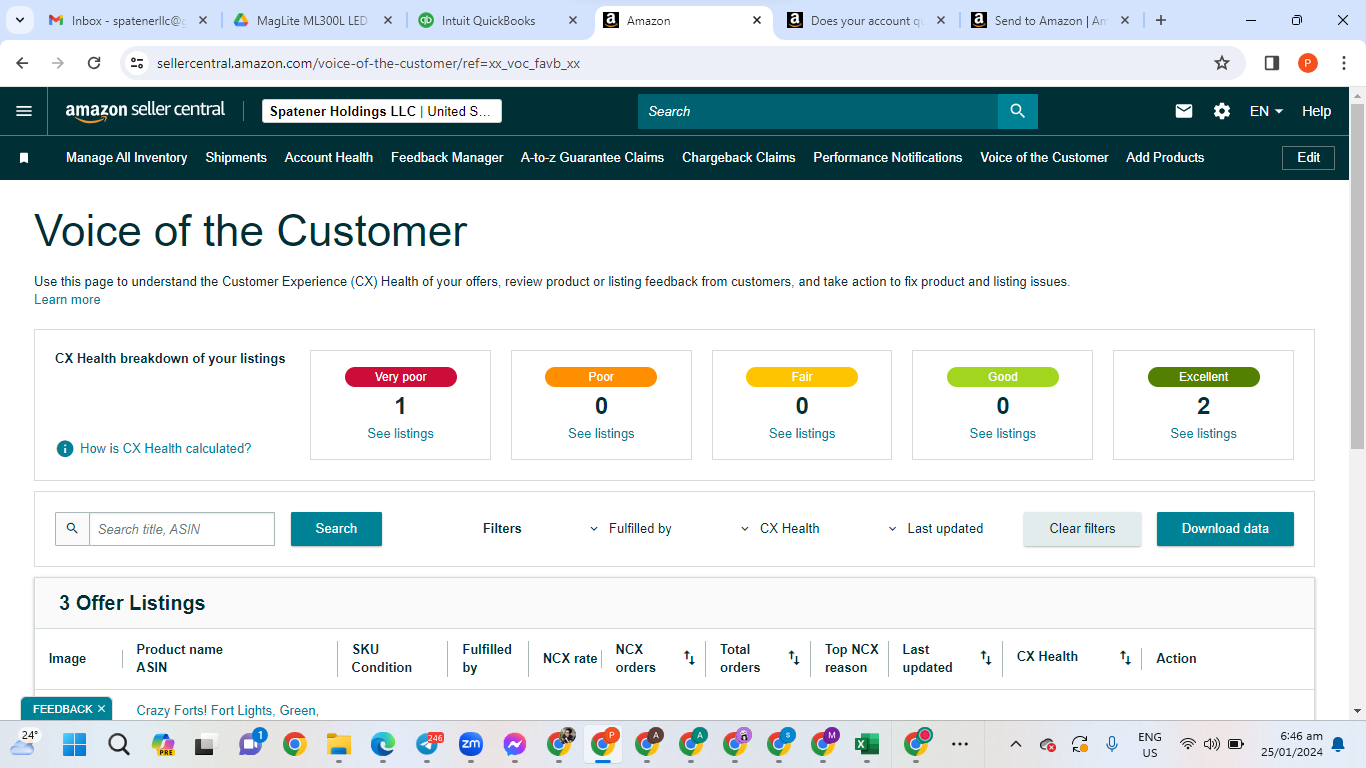See listings under Very poor
The height and width of the screenshot is (768, 1366).
(401, 433)
